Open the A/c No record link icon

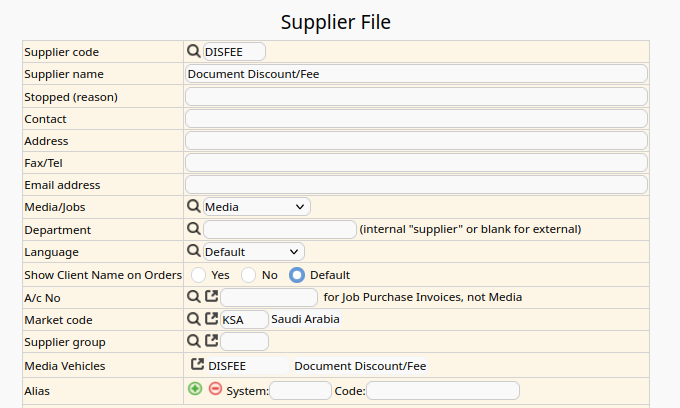tap(211, 297)
